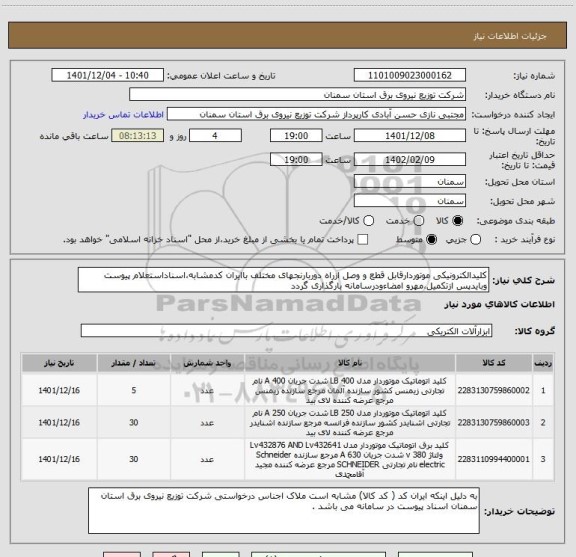Click the announcement date field 1401/12/04 - 10:40
The width and height of the screenshot is (576, 557).
(108, 75)
